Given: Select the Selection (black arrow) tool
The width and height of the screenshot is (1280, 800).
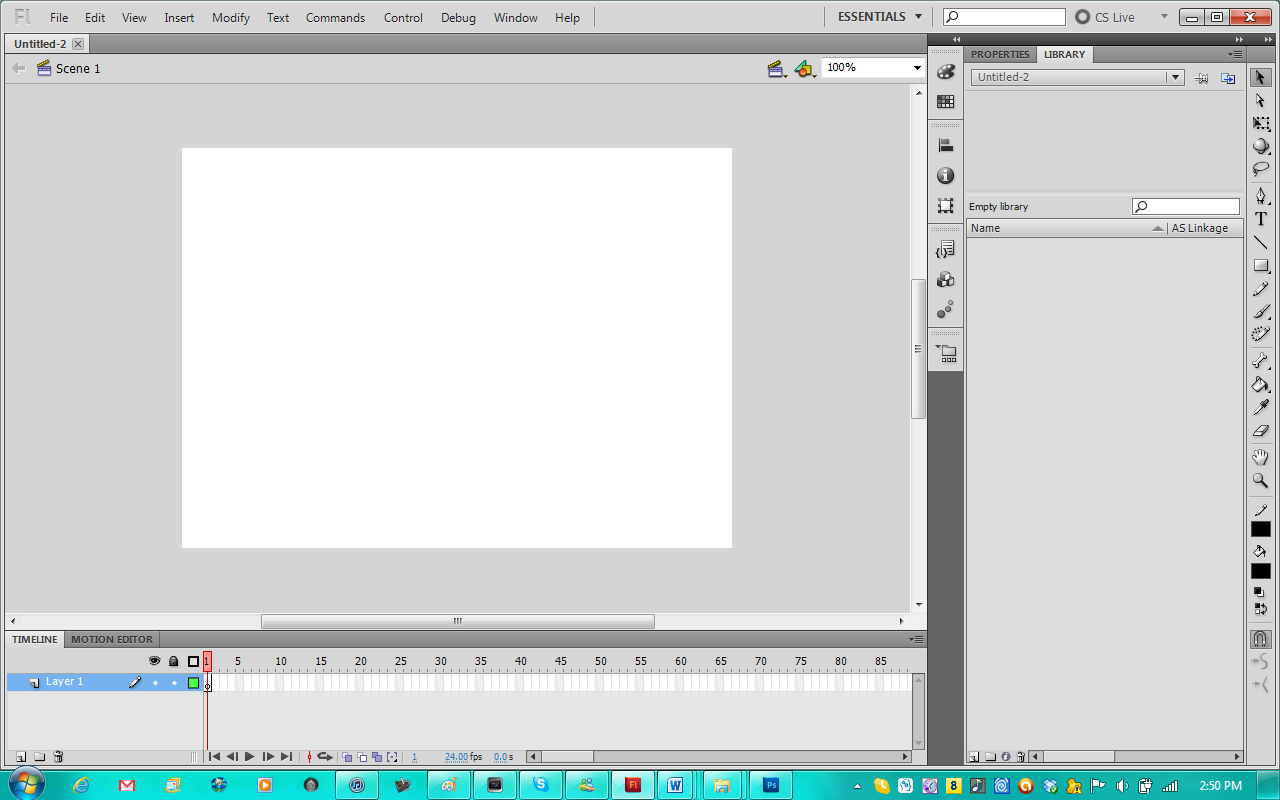Looking at the screenshot, I should (1260, 77).
